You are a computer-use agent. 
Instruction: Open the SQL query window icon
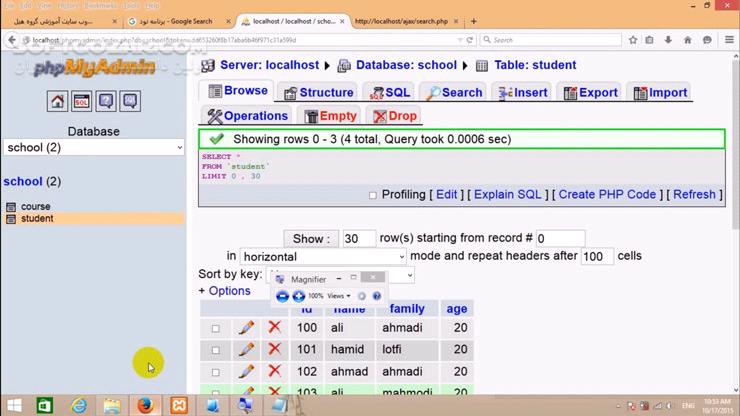pos(82,101)
